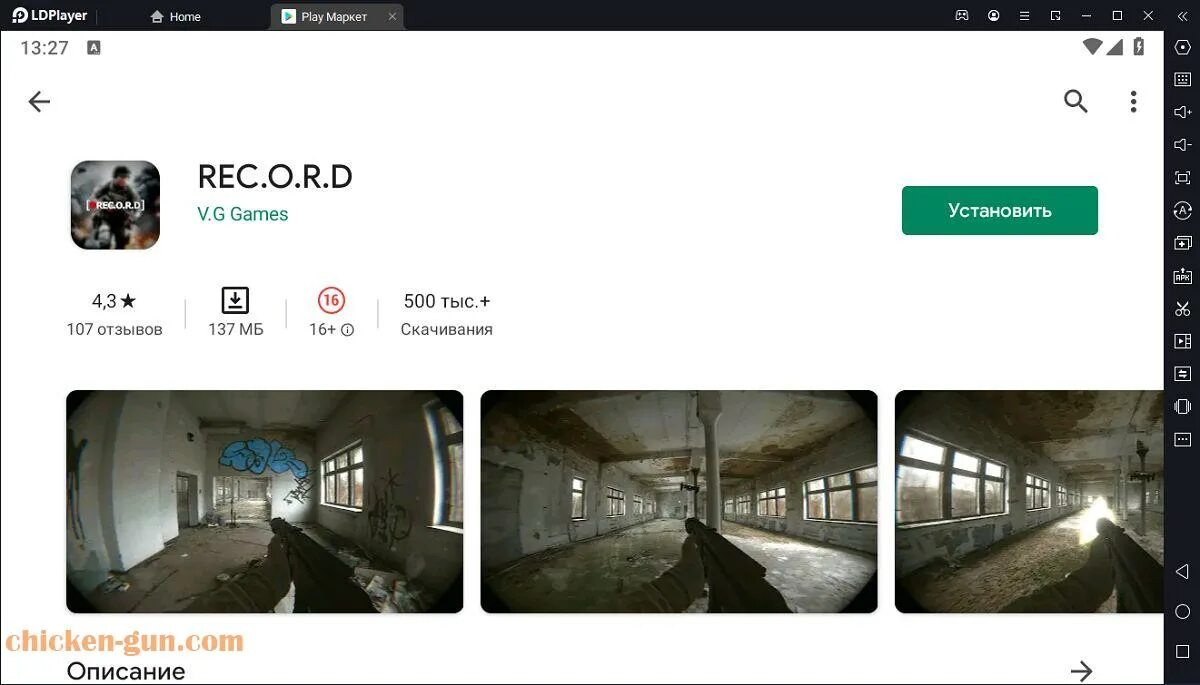Open the second hallway screenshot
1200x685 pixels.
679,501
